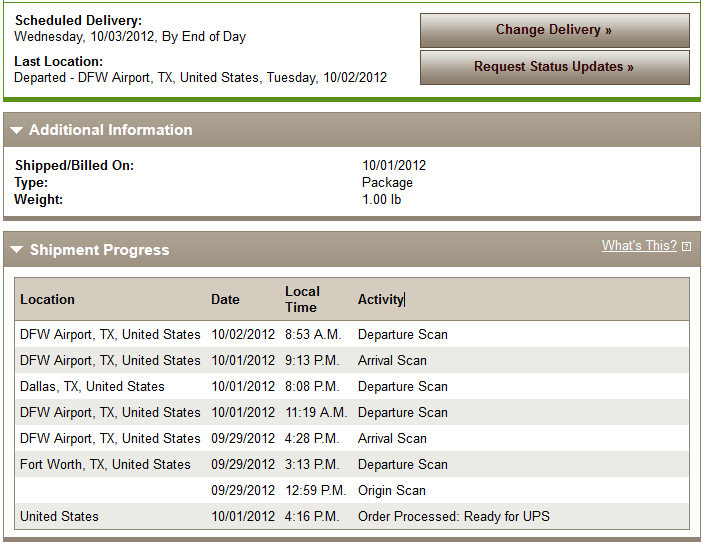Click the Fort Worth, TX location entry
Viewport: 707px width, 547px height.
[105, 464]
